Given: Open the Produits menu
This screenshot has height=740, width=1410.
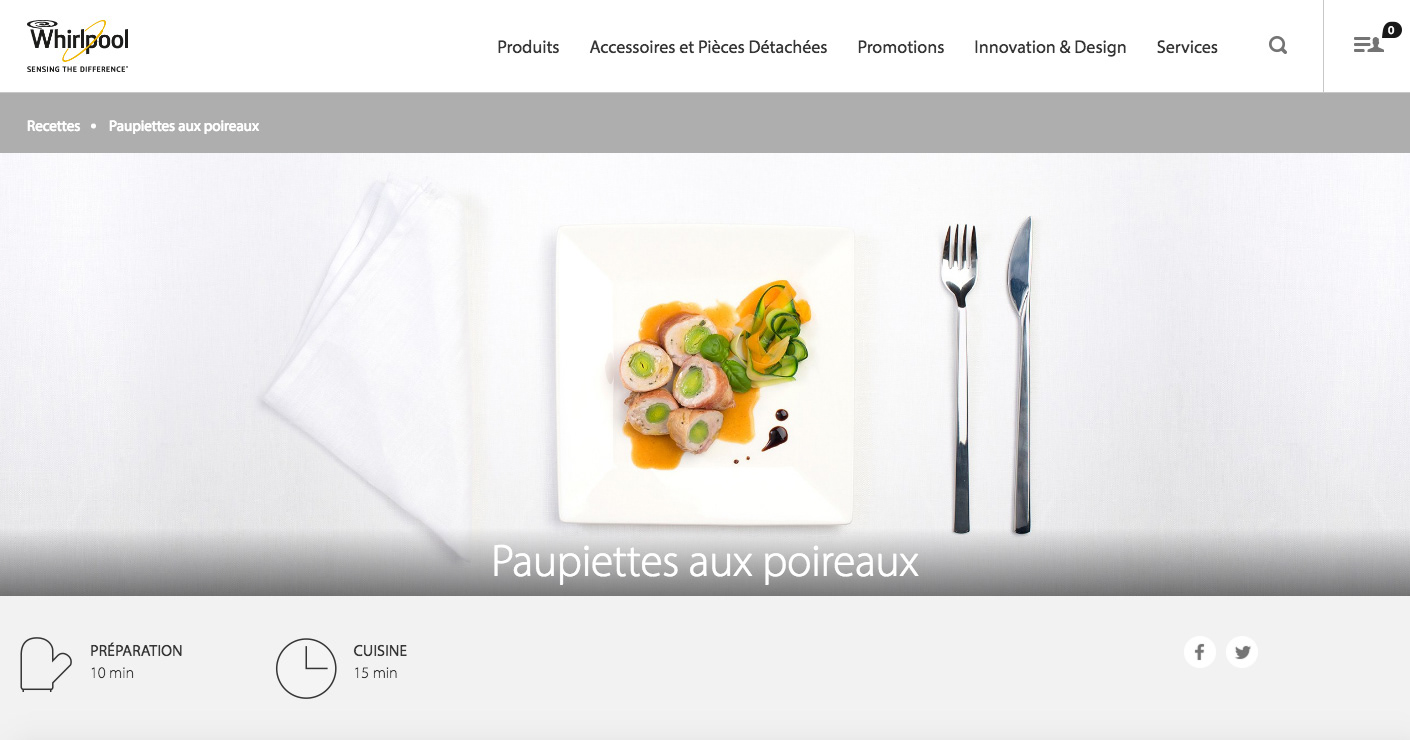Looking at the screenshot, I should click(528, 47).
